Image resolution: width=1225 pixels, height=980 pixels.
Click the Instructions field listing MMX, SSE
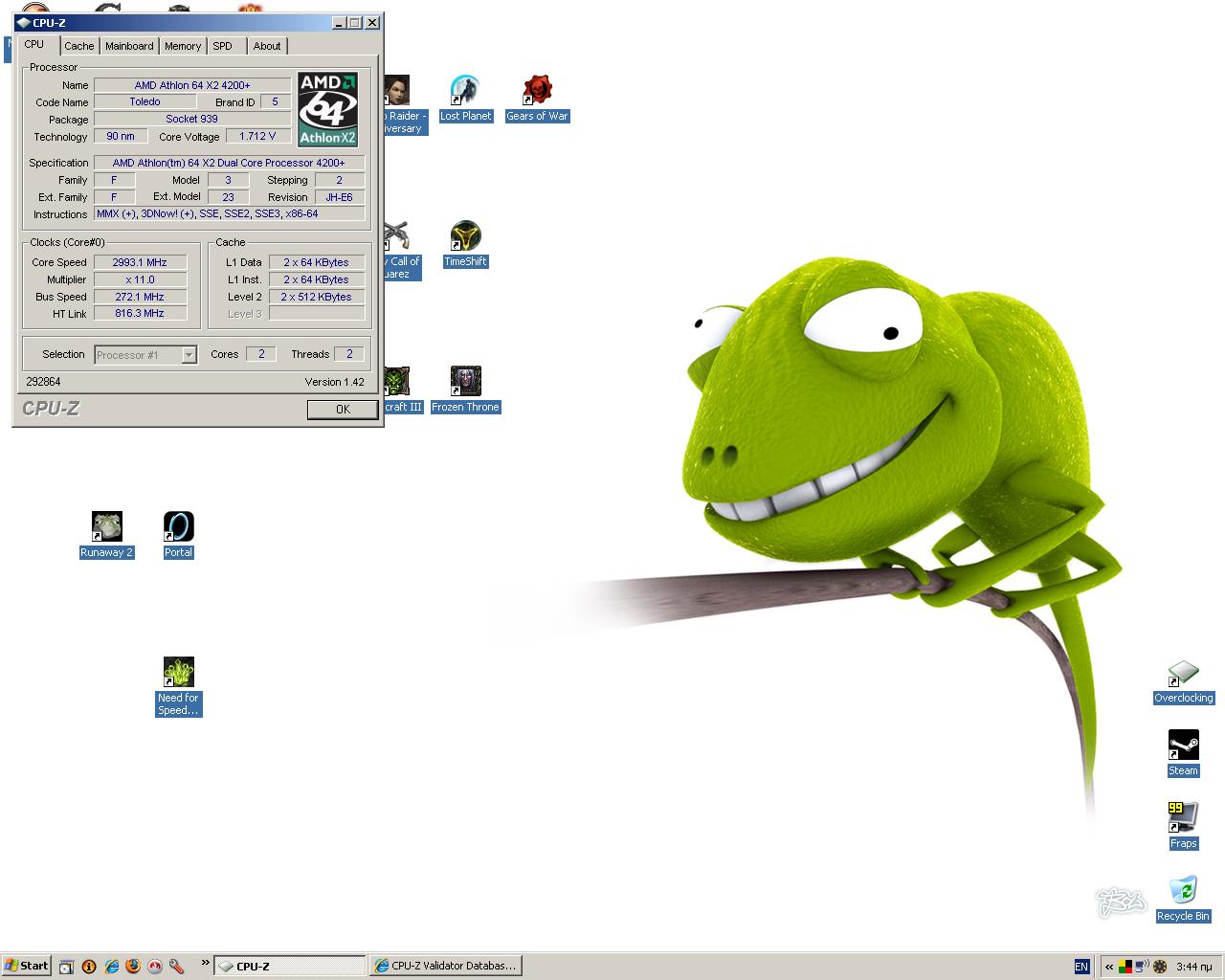coord(230,214)
